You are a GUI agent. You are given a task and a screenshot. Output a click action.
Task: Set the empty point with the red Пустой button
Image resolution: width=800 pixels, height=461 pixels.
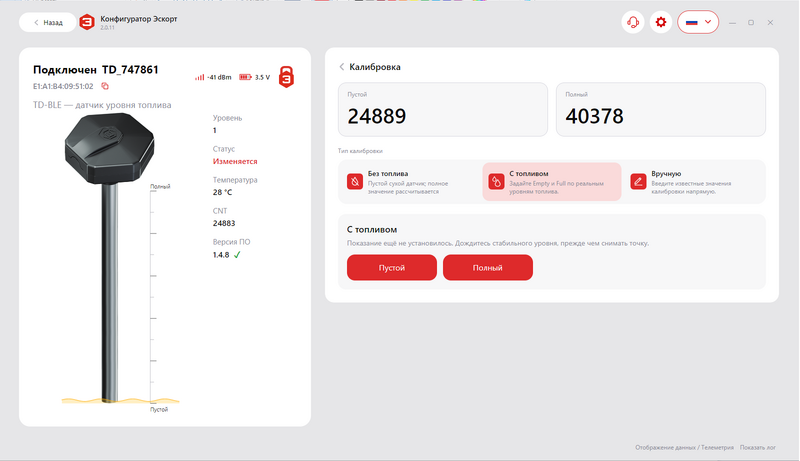click(392, 268)
